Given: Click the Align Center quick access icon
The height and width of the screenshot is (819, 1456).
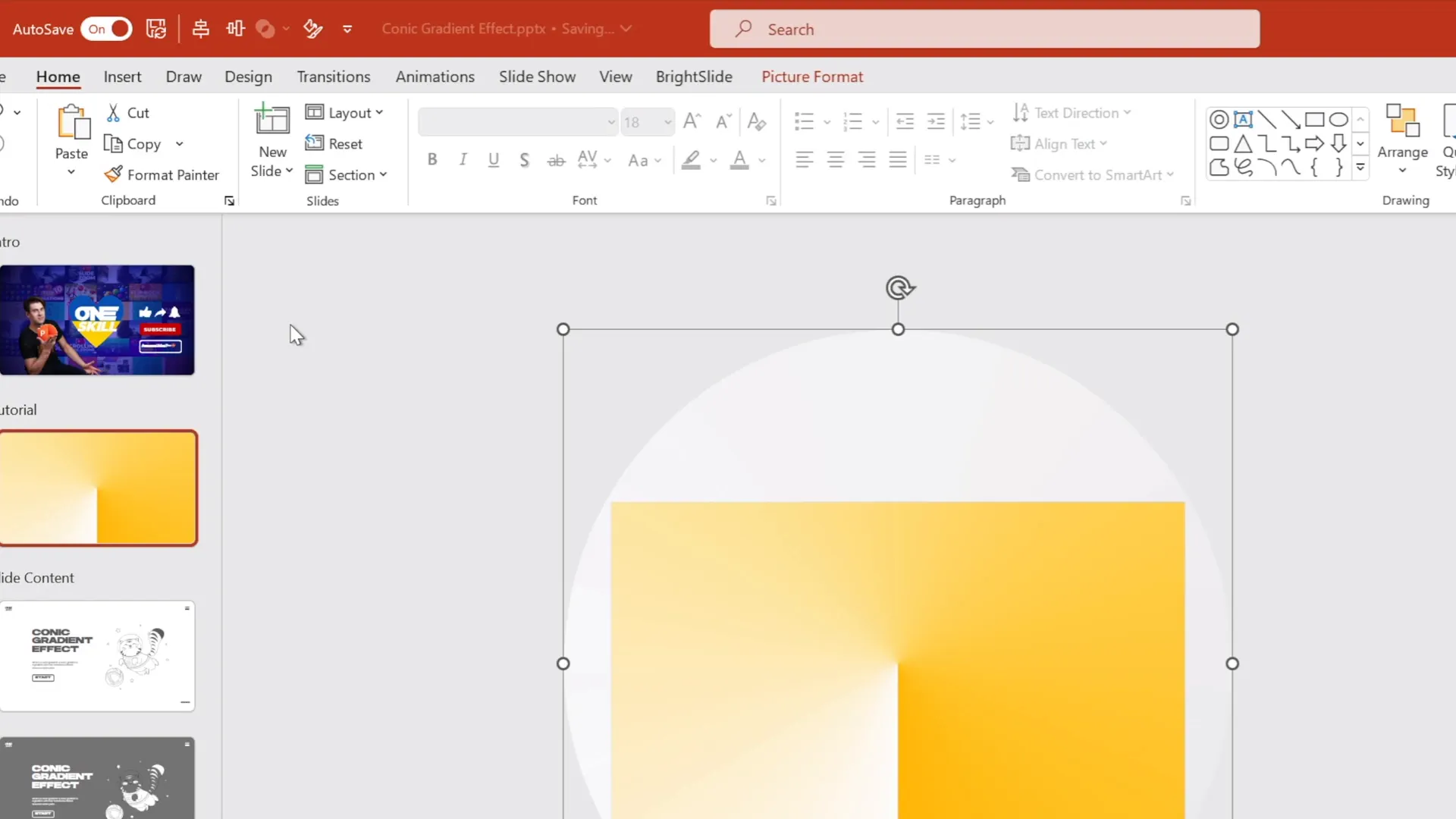Looking at the screenshot, I should [x=200, y=29].
